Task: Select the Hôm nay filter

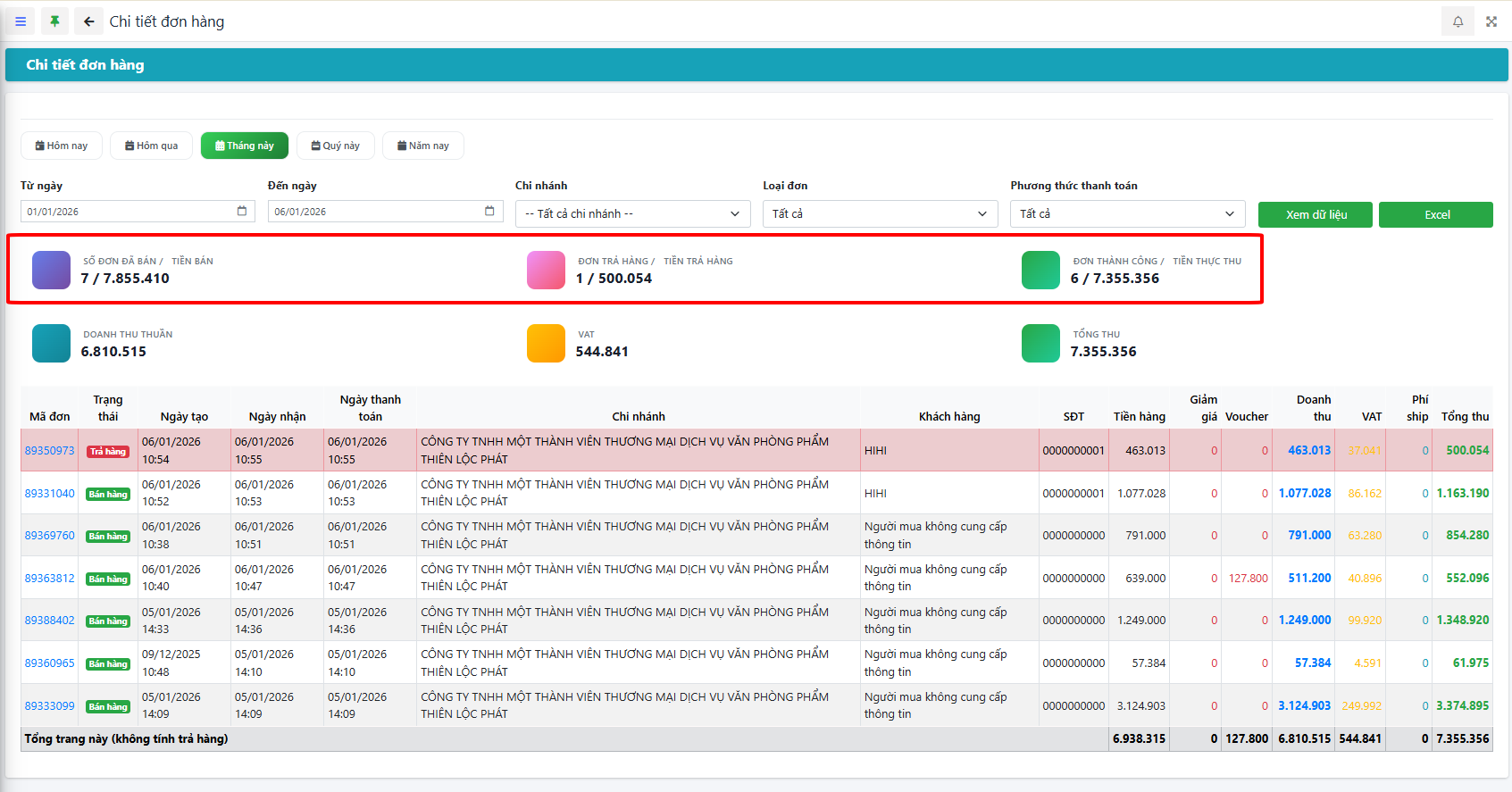Action: tap(62, 146)
